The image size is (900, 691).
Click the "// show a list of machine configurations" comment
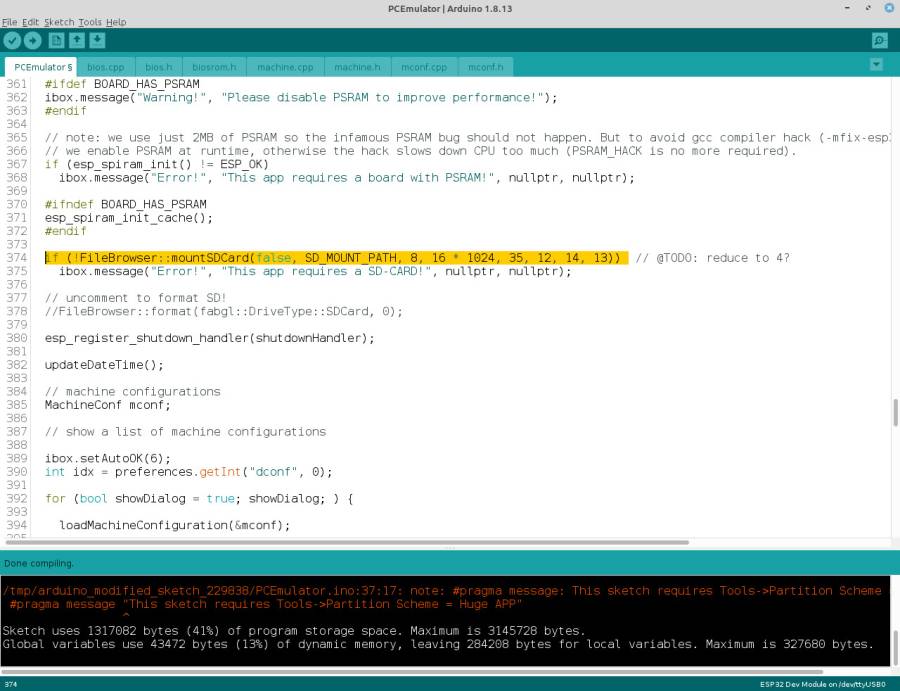coord(185,432)
